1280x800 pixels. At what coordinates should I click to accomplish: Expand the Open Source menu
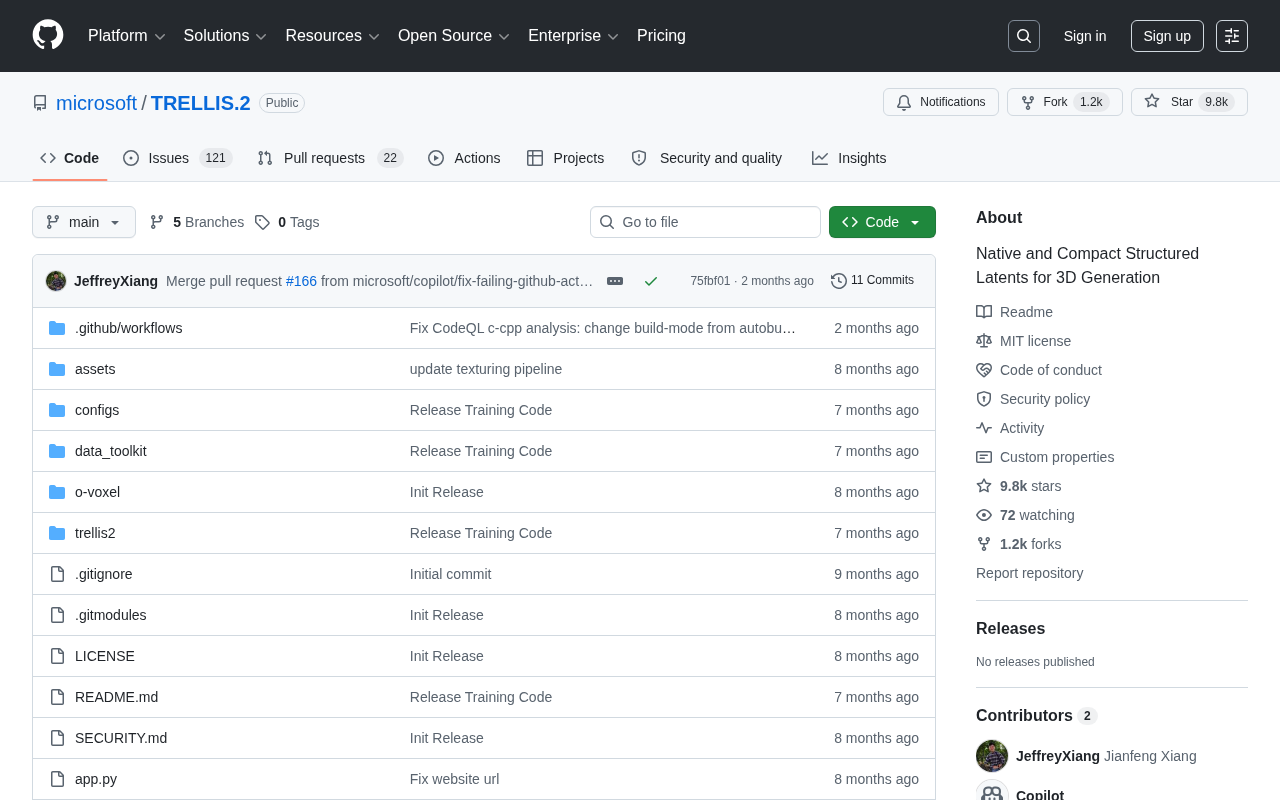click(454, 36)
